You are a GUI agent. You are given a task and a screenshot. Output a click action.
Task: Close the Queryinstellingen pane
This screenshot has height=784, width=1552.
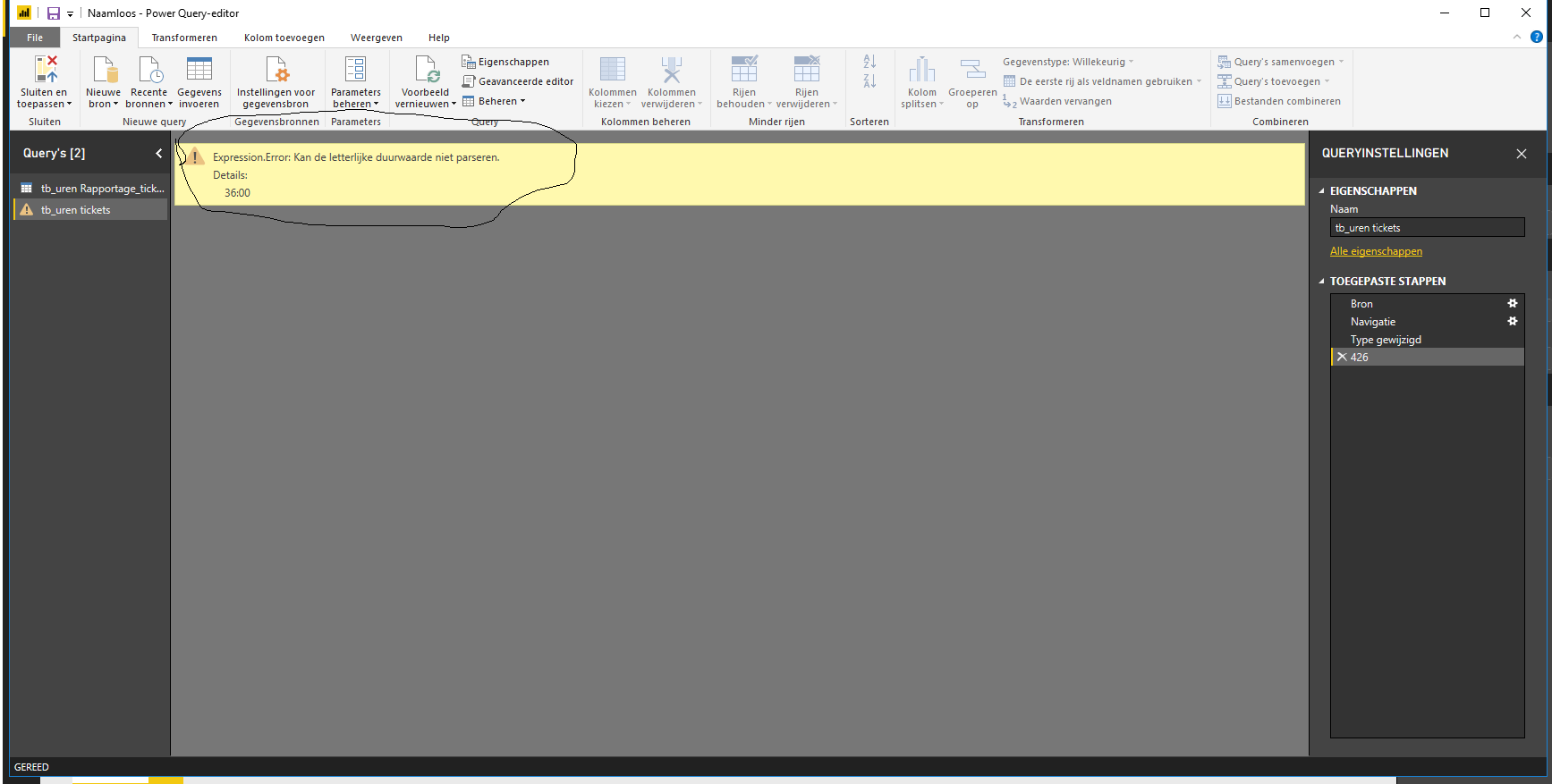pyautogui.click(x=1522, y=154)
